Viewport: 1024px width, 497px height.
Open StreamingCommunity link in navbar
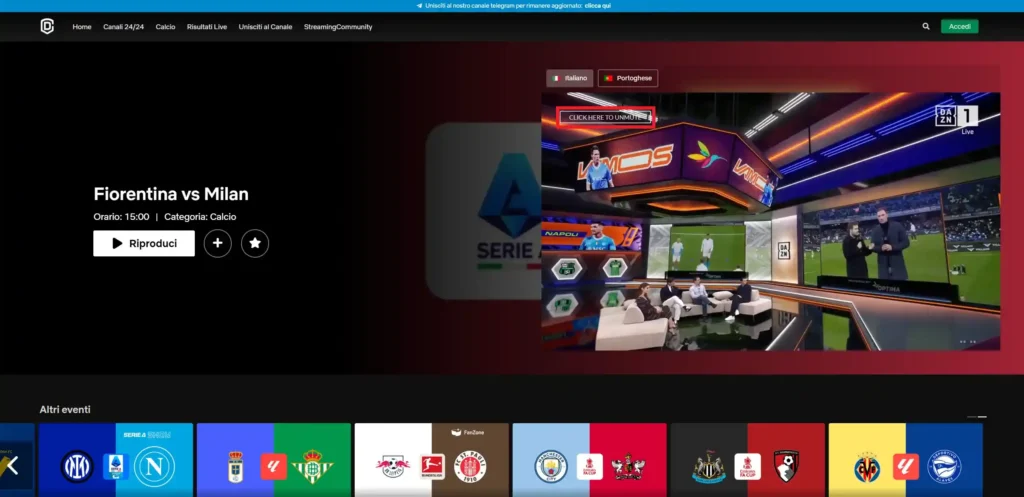coord(338,27)
